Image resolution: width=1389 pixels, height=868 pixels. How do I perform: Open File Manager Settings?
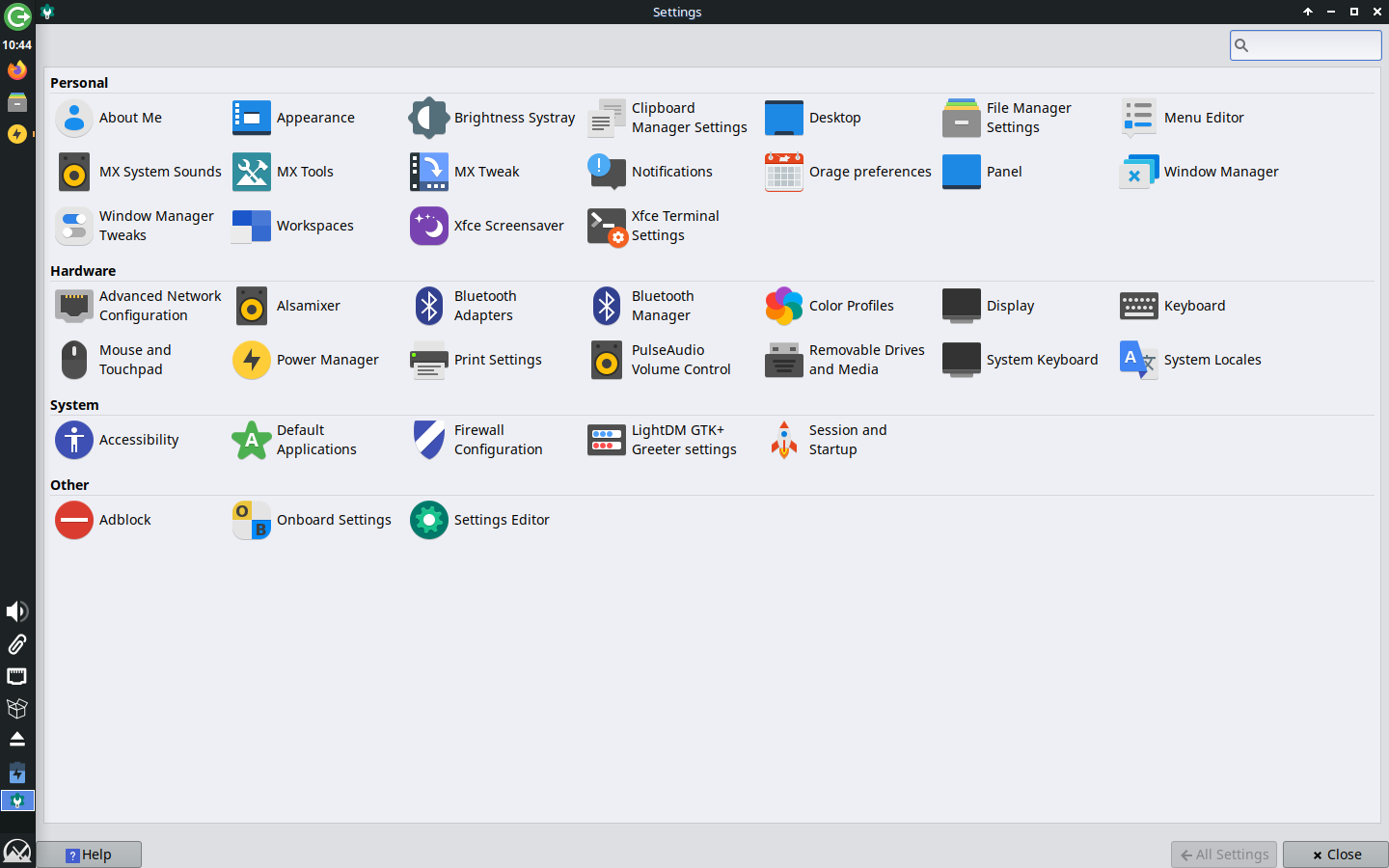tap(1008, 118)
